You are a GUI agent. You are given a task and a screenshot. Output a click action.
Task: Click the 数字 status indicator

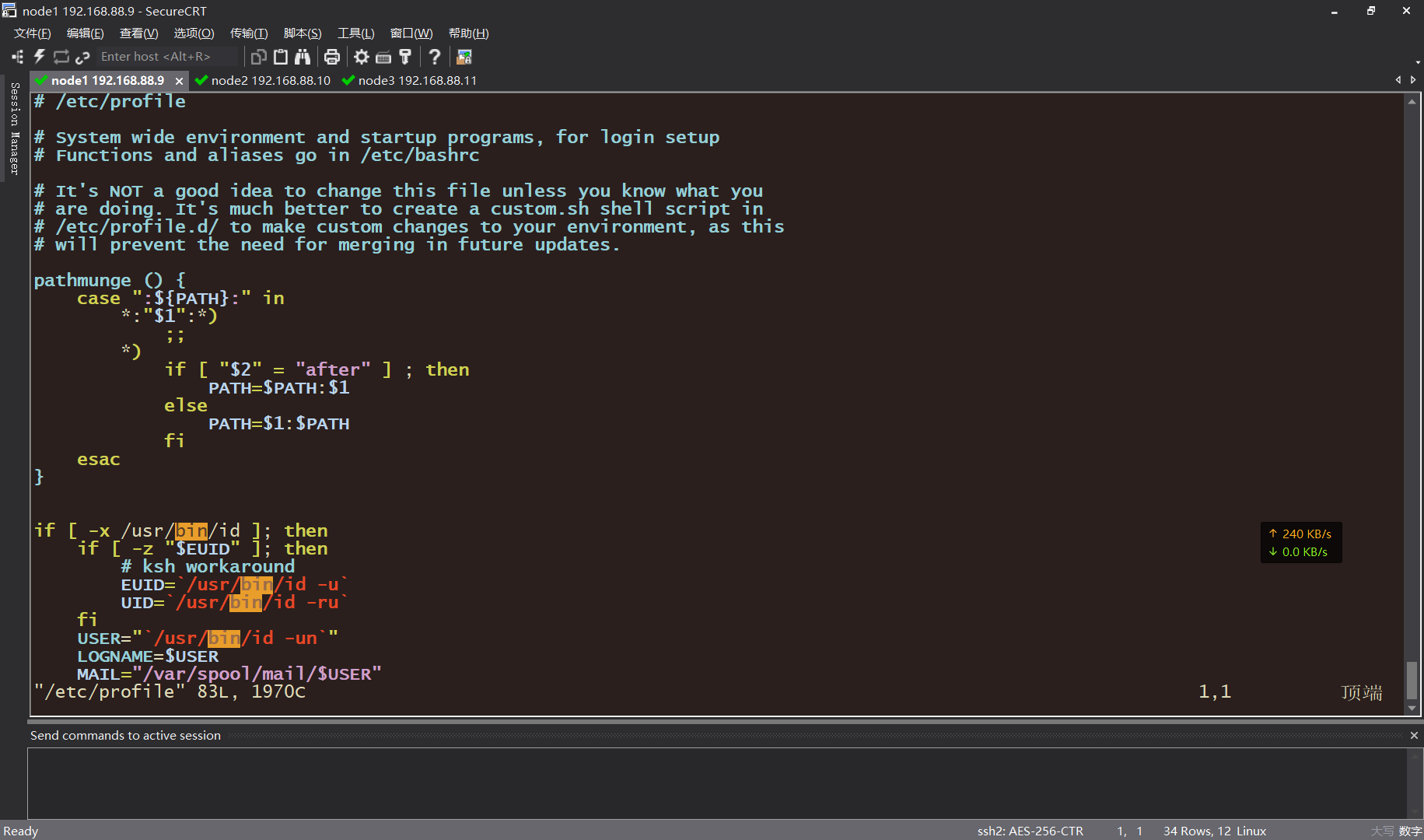[1410, 831]
